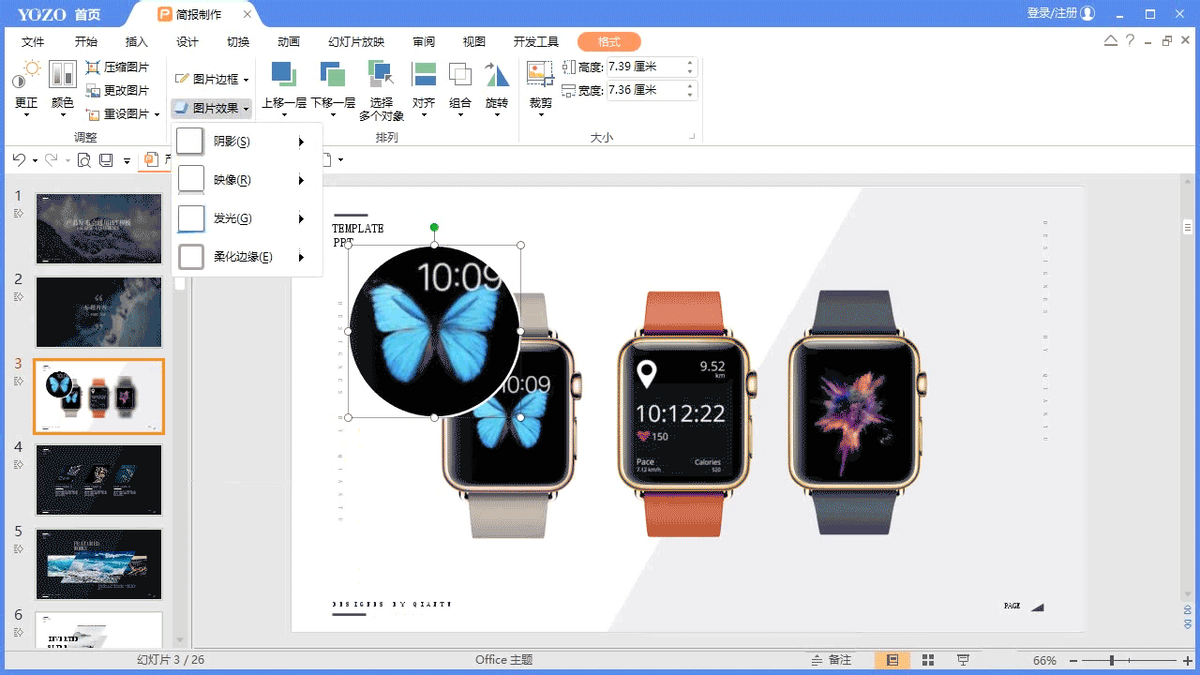Screen dimensions: 1200x675
Task: Switch to the 切换 transitions tab
Action: (x=238, y=42)
